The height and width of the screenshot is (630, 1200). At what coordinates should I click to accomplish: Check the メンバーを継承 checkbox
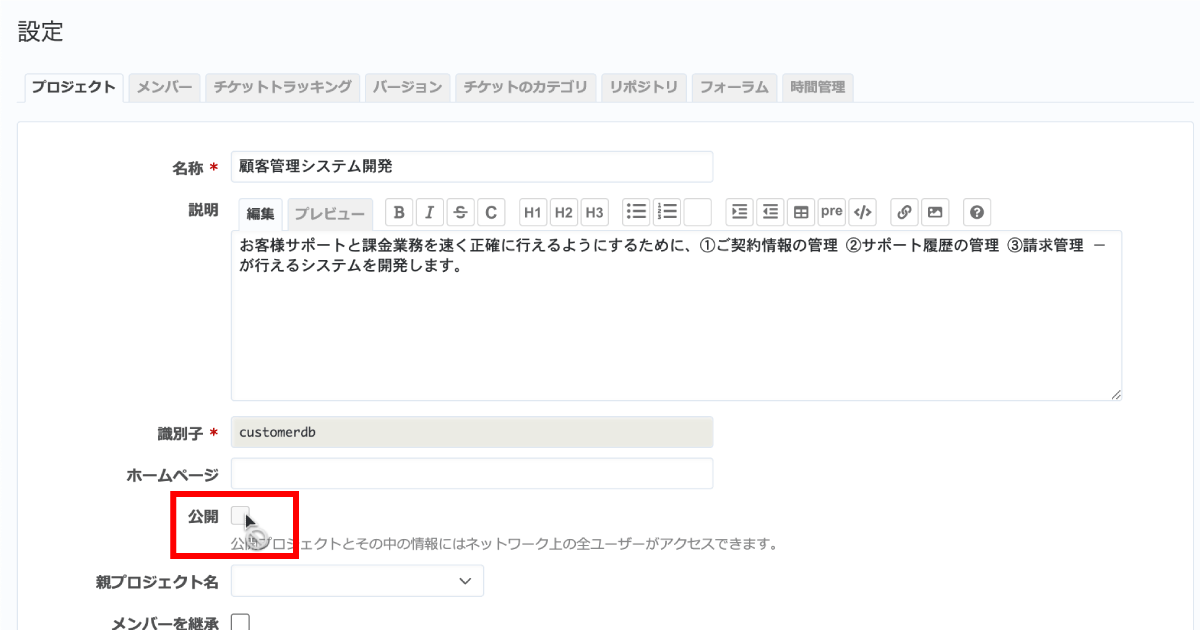(x=240, y=623)
